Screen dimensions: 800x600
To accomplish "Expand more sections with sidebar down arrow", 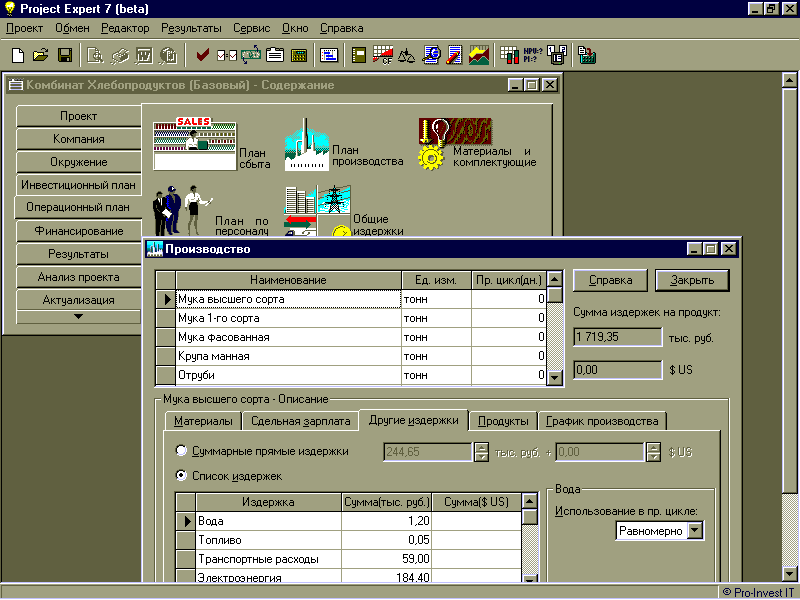I will click(78, 317).
